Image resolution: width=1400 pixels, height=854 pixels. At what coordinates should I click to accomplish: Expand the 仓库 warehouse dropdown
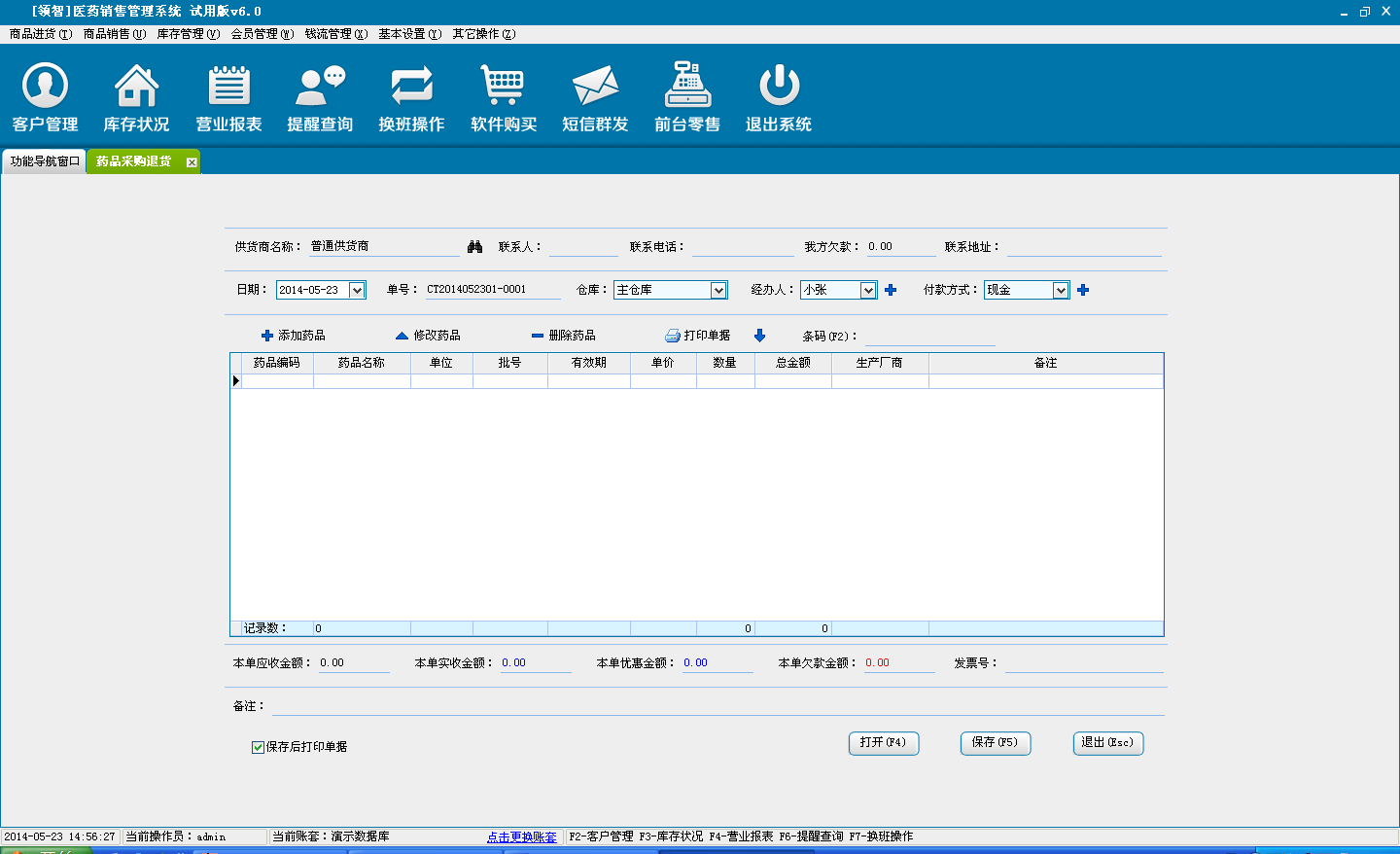(x=718, y=290)
